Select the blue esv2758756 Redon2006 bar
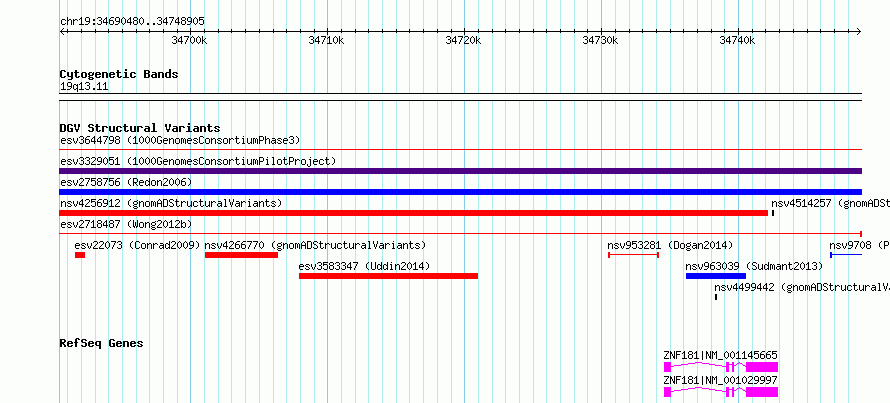Screen dimensions: 890x403 click(460, 192)
